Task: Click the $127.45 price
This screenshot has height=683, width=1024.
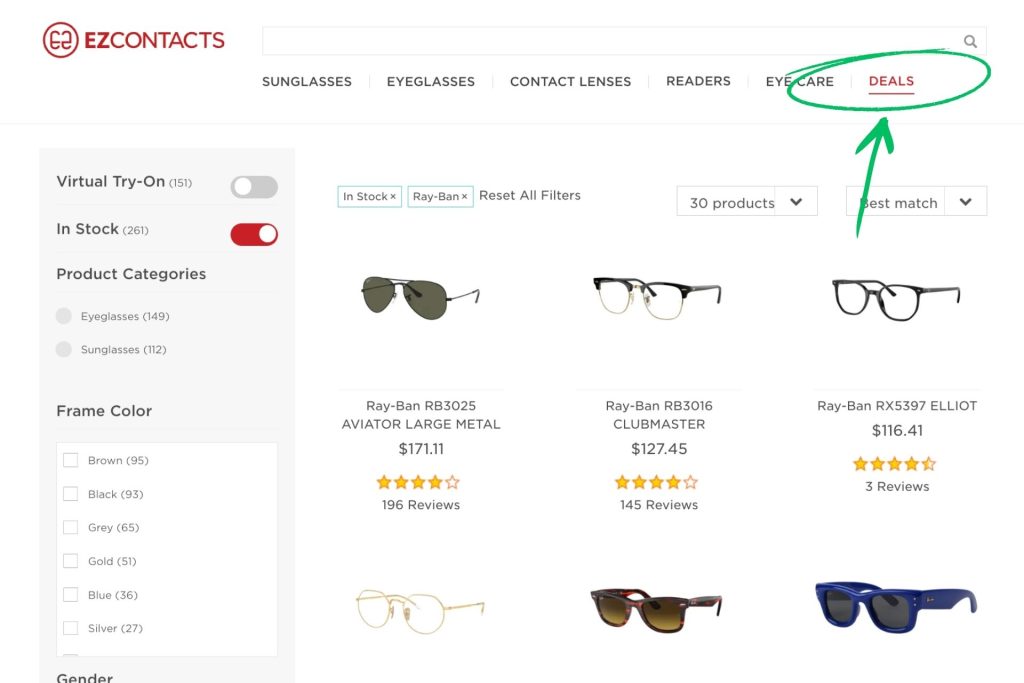Action: 659,449
